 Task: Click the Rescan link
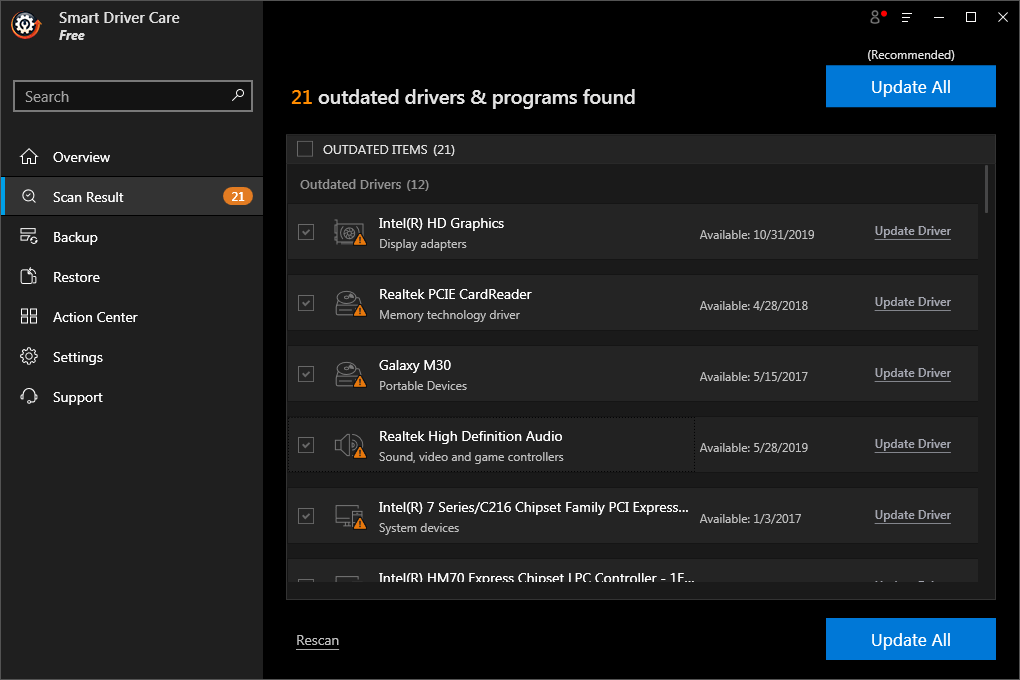(317, 640)
